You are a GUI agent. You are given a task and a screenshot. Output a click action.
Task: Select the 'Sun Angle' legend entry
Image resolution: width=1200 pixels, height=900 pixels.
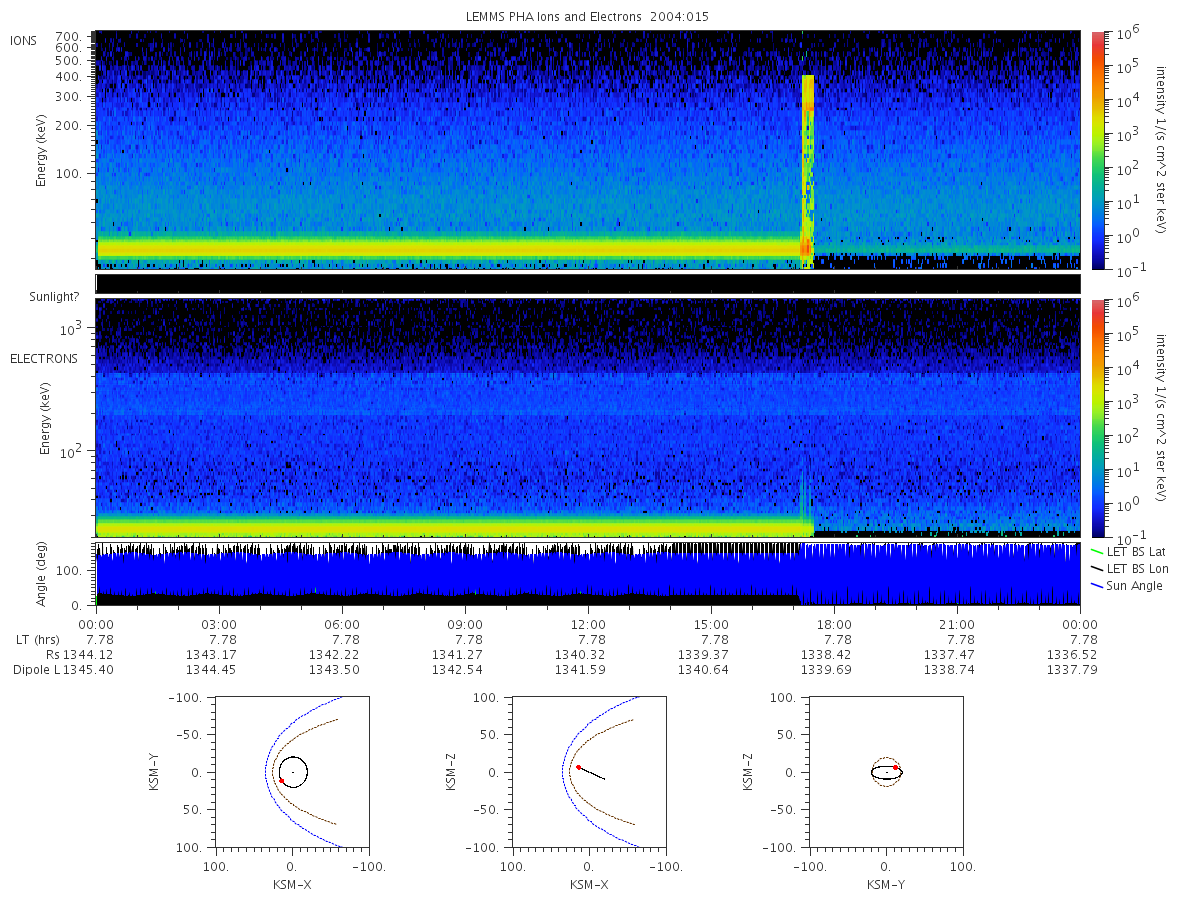tap(1125, 586)
